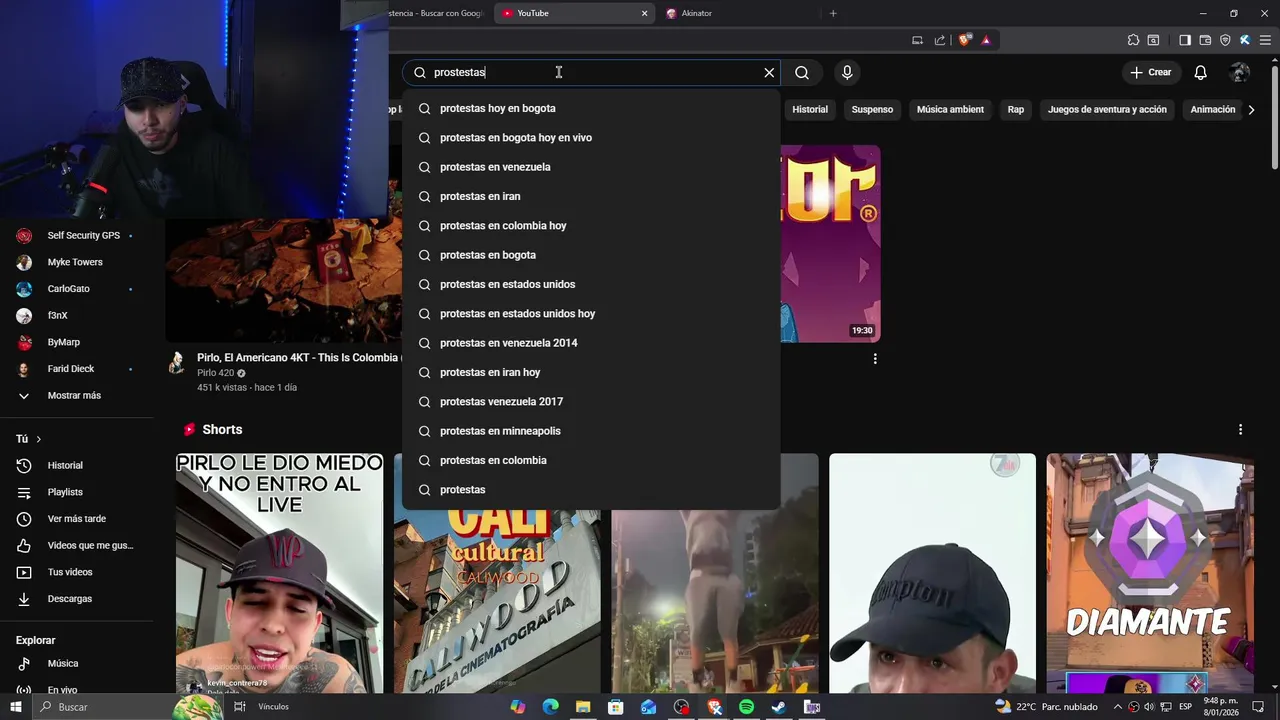Open the Brave wallet icon
1280x720 pixels.
pyautogui.click(x=1205, y=40)
